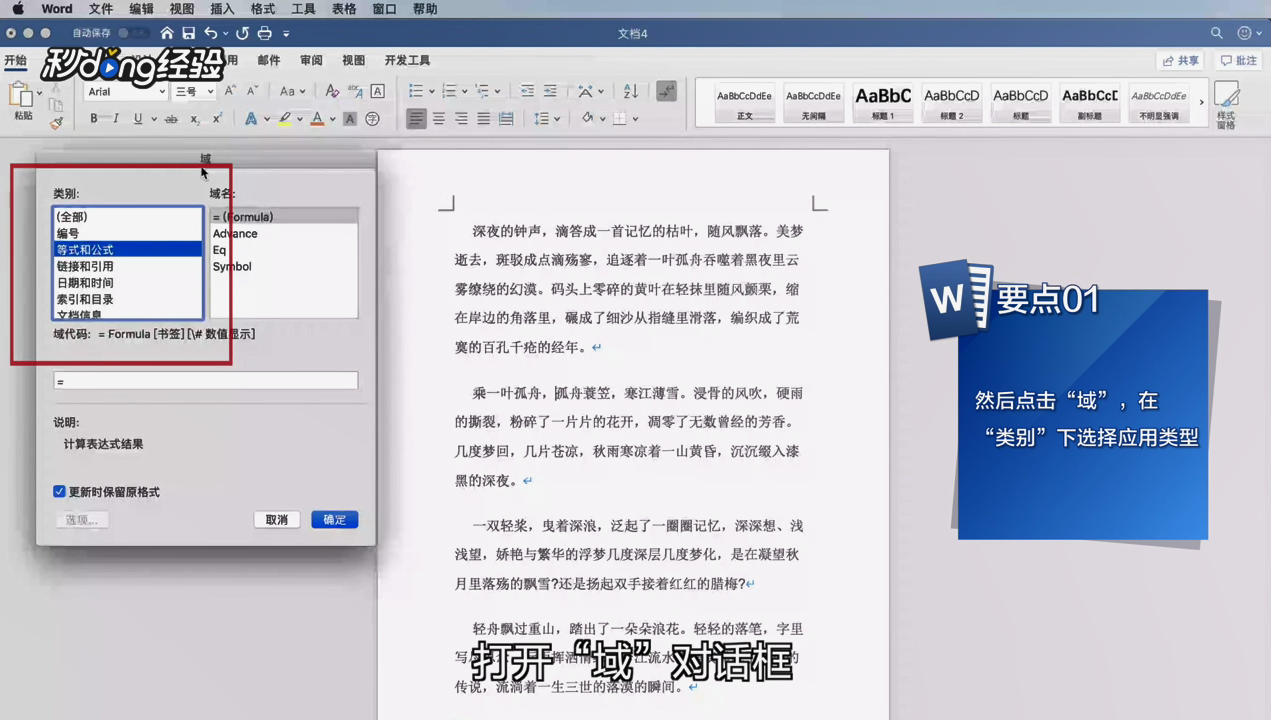Expand the borders dropdown arrow

pos(636,119)
